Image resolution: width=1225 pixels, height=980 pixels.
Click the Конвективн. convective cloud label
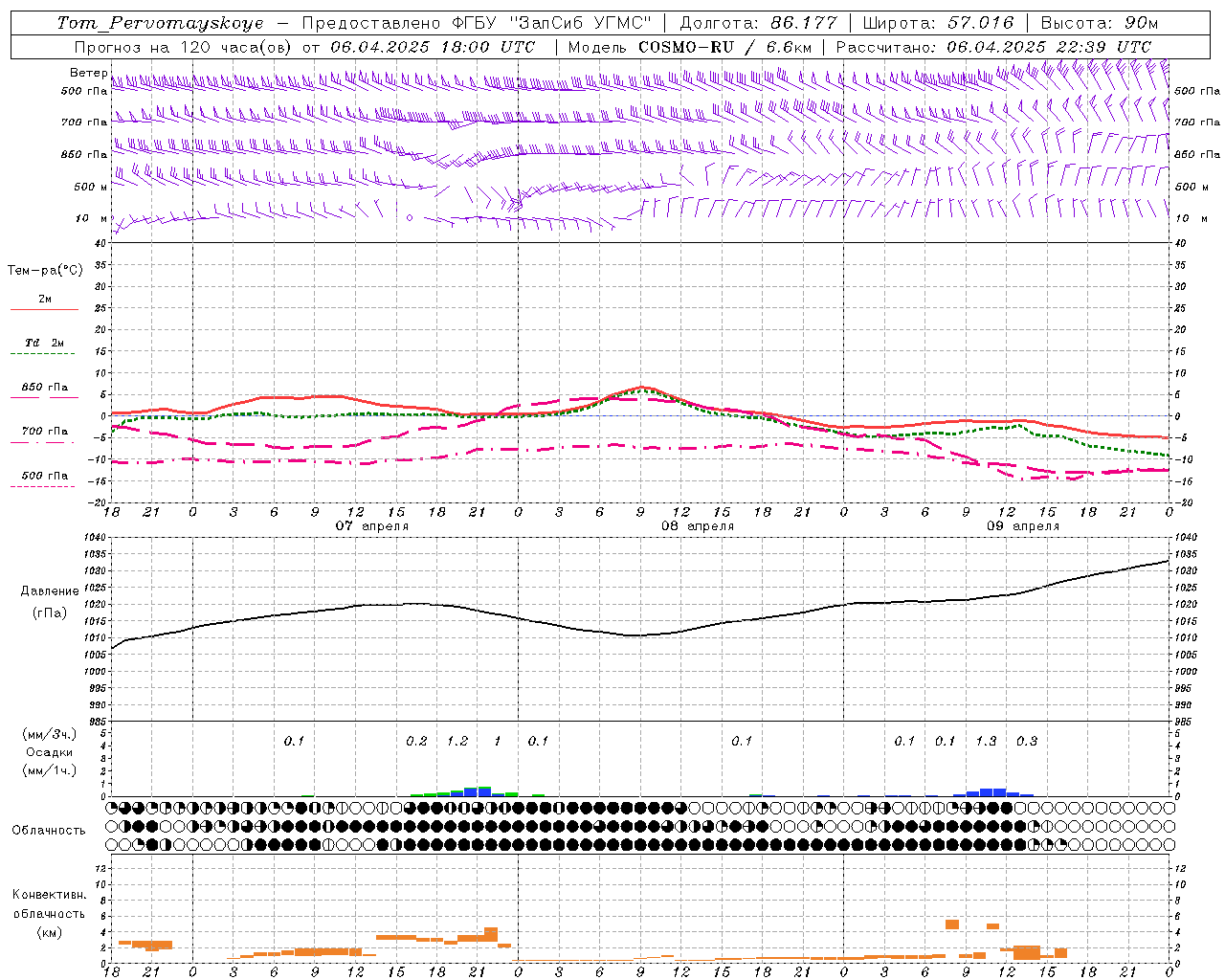49,895
